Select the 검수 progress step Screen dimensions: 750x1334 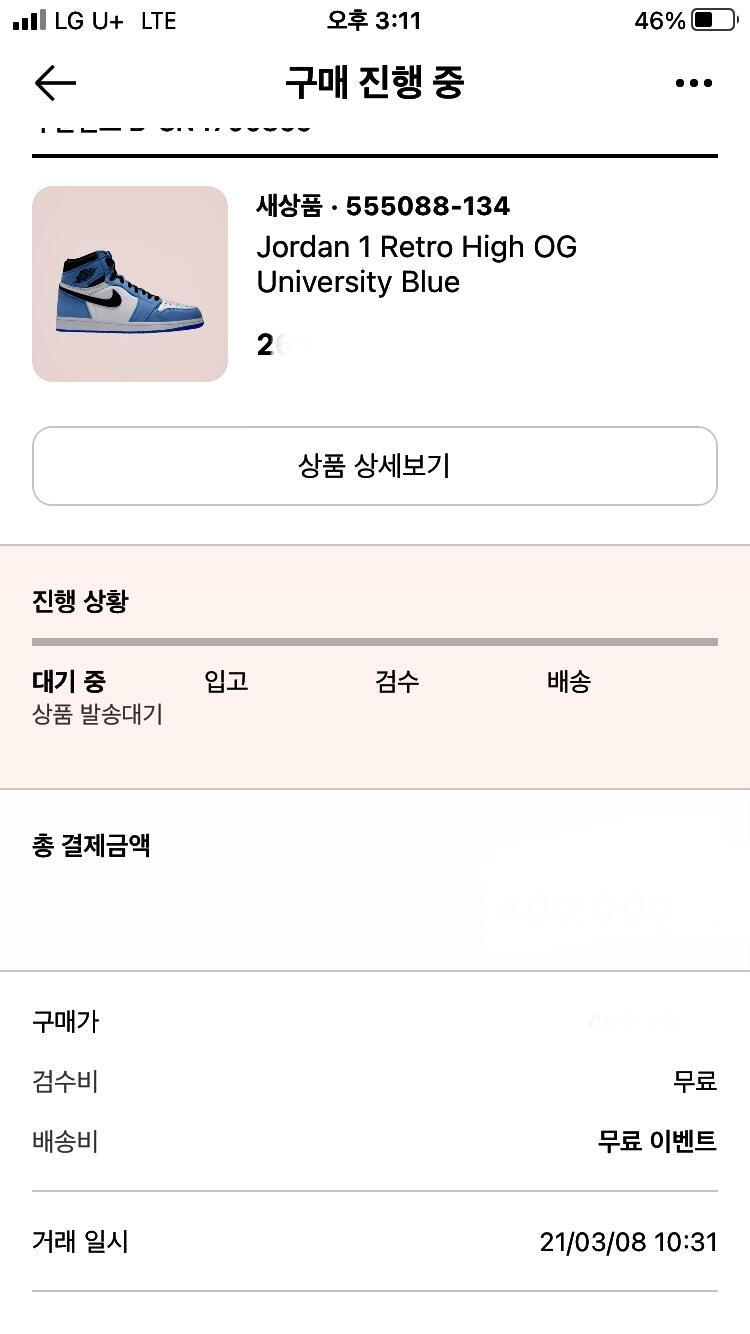click(x=397, y=682)
